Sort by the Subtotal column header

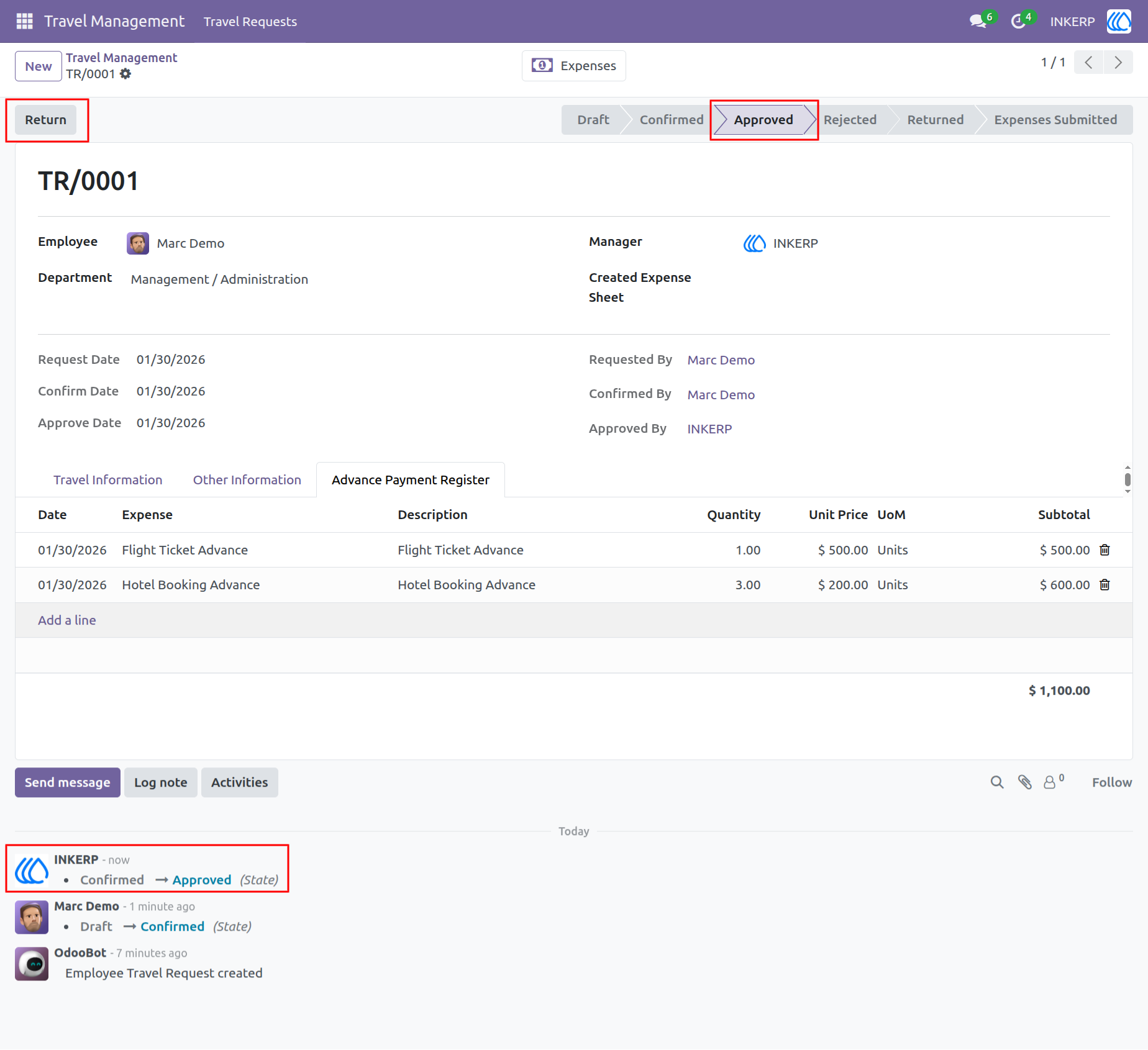(1064, 515)
